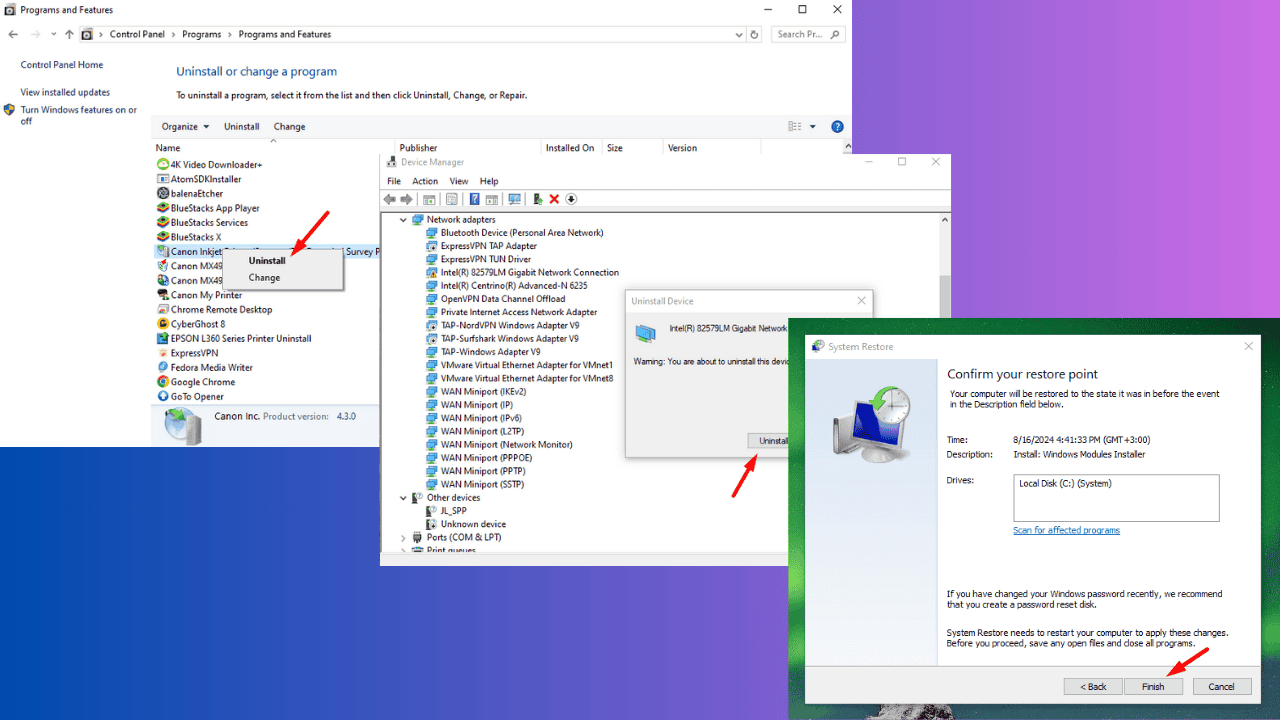Screen dimensions: 1280x720
Task: Select Chrome Remote Desktop in program list
Action: pos(221,310)
